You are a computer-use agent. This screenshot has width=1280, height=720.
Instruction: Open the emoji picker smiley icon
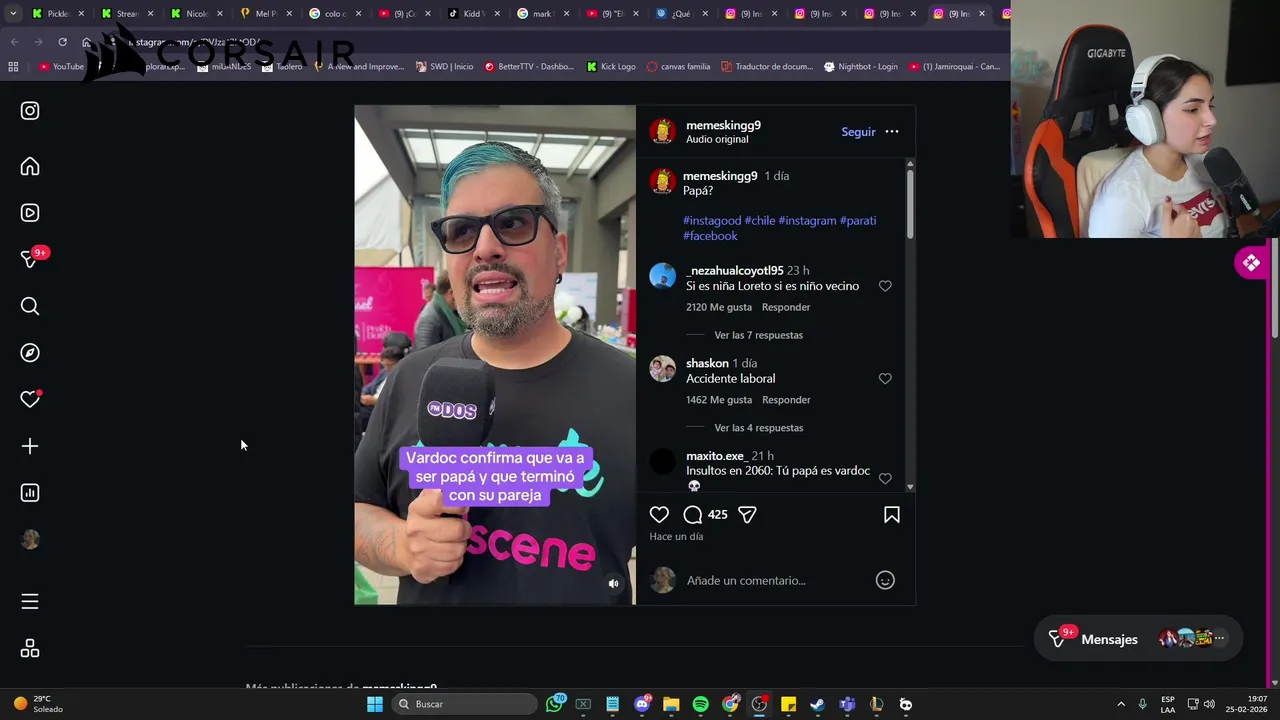pyautogui.click(x=885, y=580)
